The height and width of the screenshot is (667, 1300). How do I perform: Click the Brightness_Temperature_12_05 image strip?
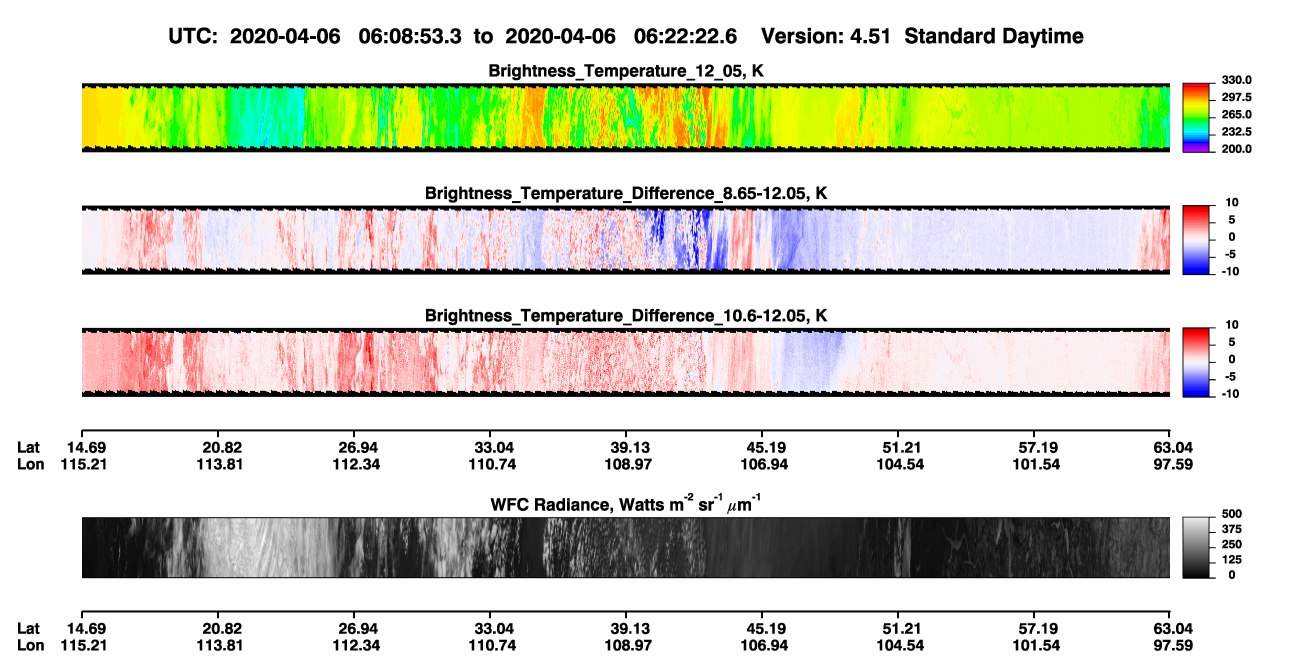coord(625,117)
